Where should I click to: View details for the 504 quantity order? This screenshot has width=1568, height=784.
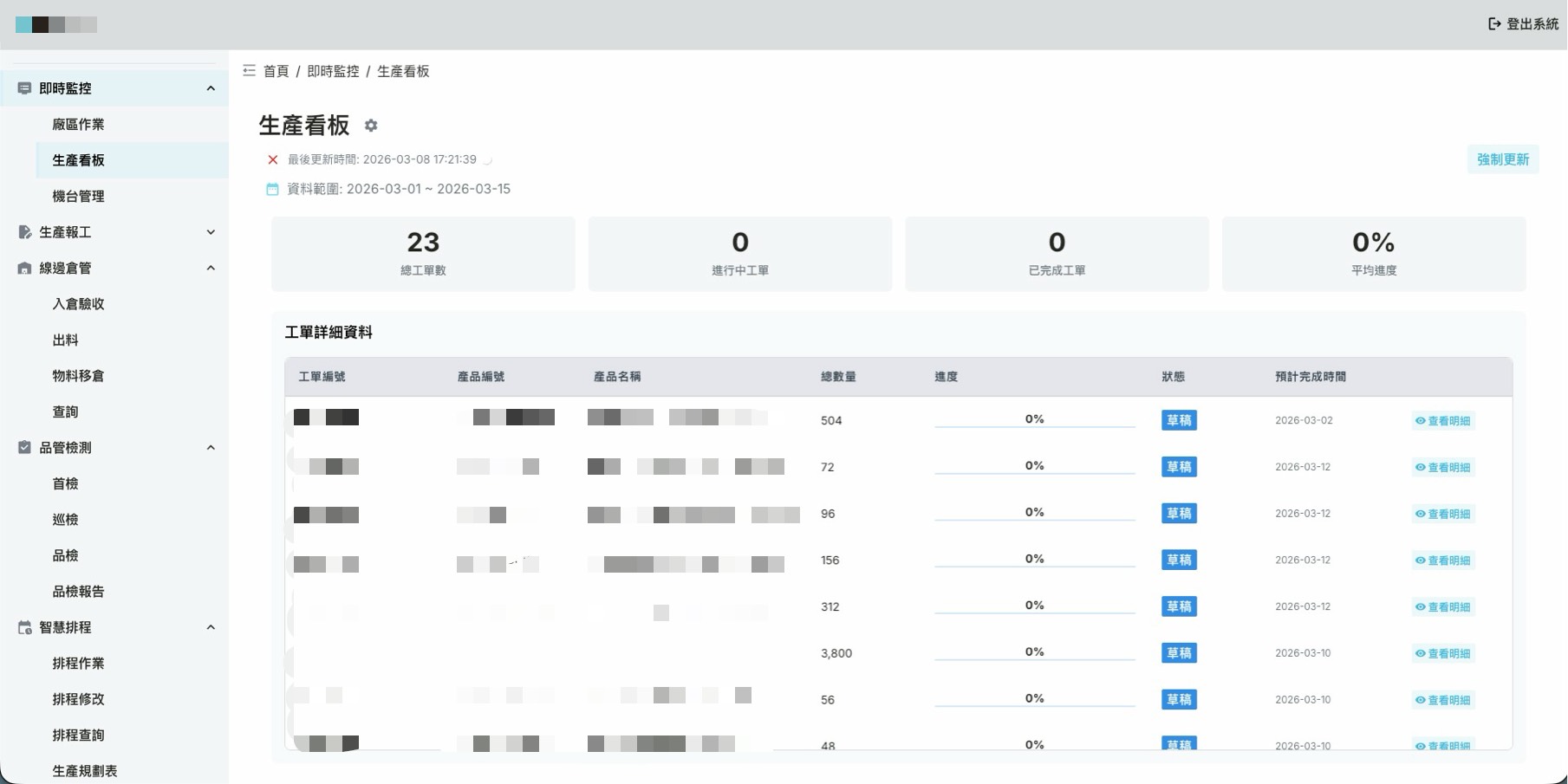tap(1443, 421)
